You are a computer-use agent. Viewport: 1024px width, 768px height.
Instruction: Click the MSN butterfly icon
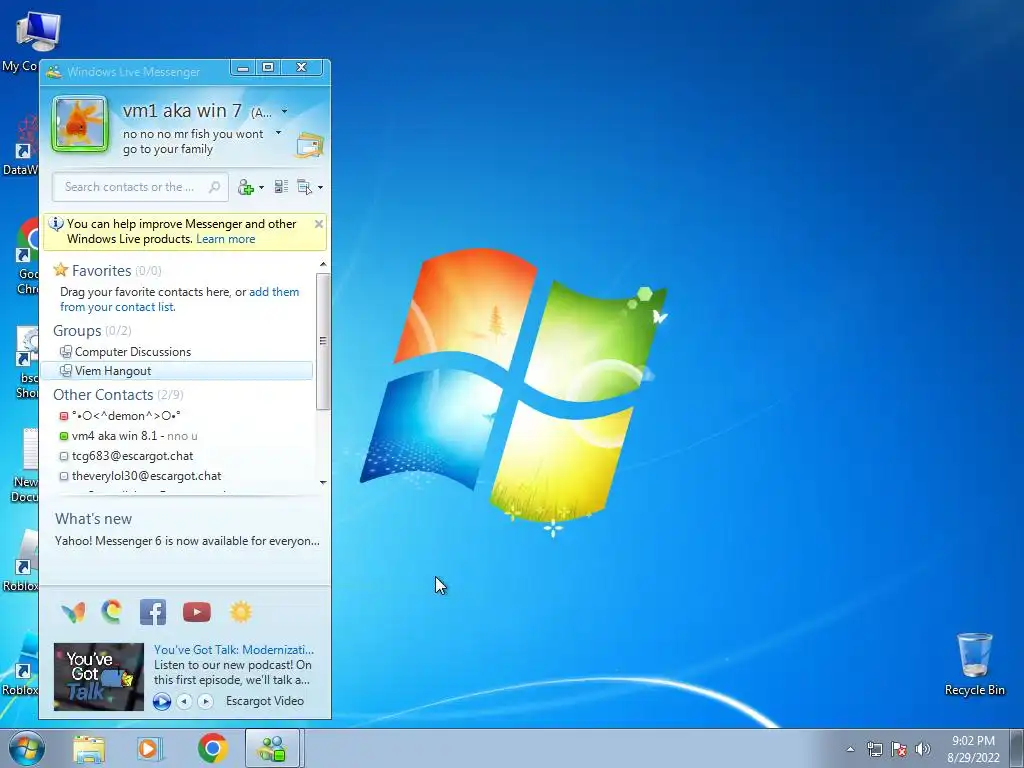coord(73,613)
